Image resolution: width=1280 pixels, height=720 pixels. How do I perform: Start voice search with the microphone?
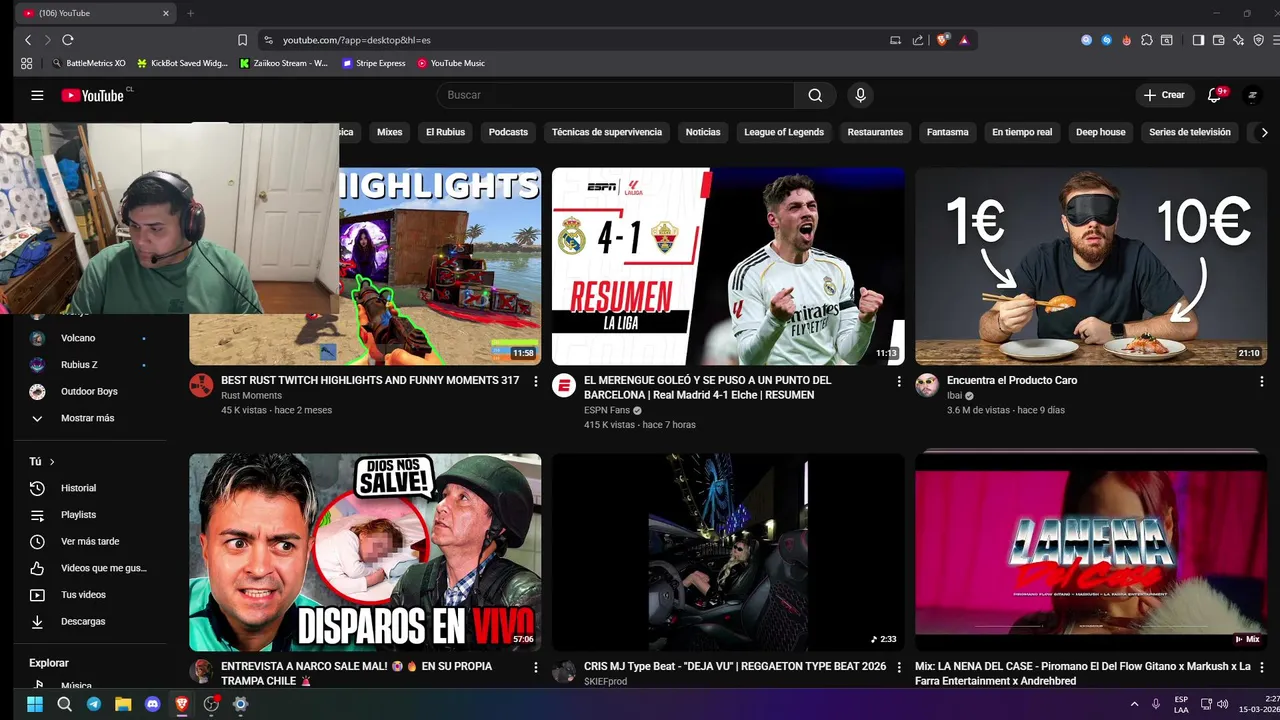(860, 95)
